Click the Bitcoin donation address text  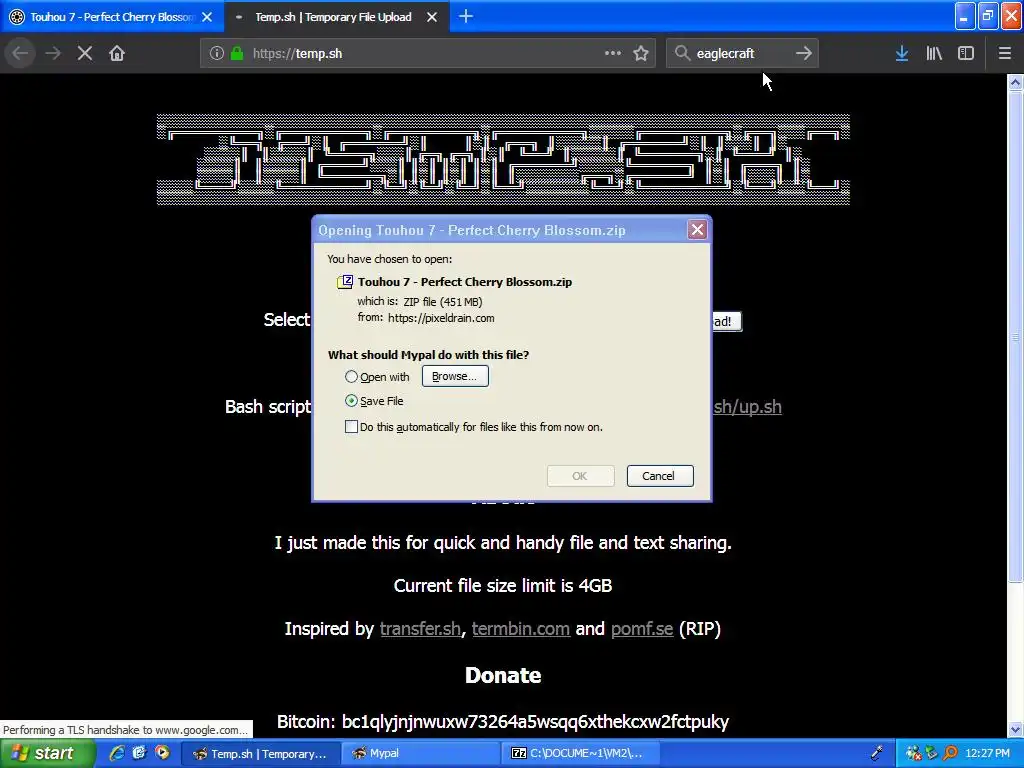[536, 722]
